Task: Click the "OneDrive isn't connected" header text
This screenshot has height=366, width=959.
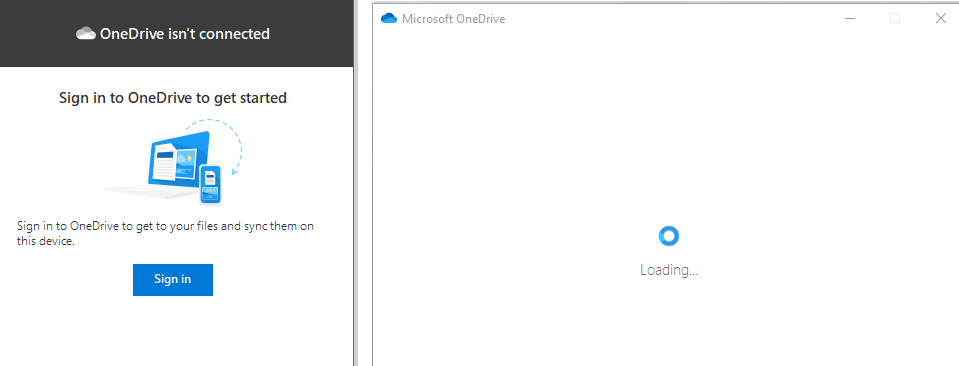Action: click(x=185, y=34)
